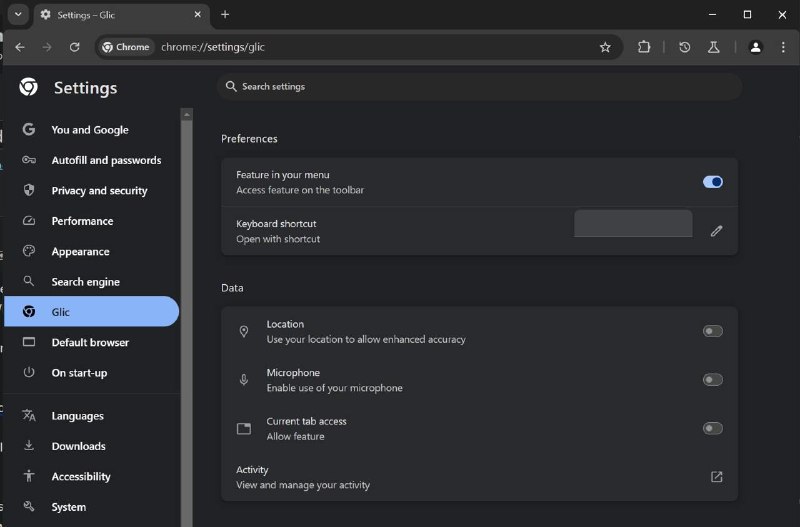Minimize the Chrome window

point(712,14)
